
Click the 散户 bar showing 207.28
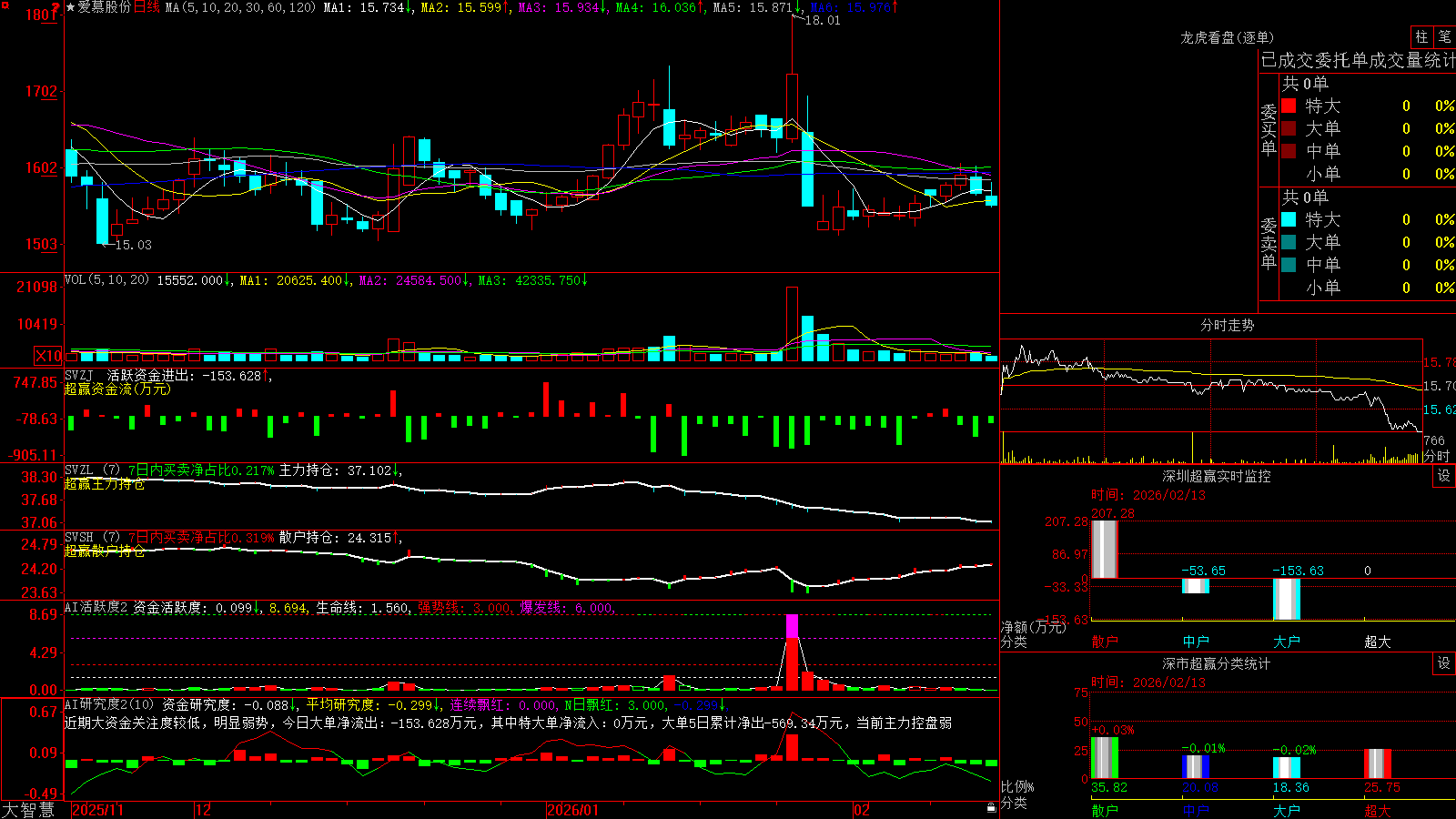tap(1105, 549)
